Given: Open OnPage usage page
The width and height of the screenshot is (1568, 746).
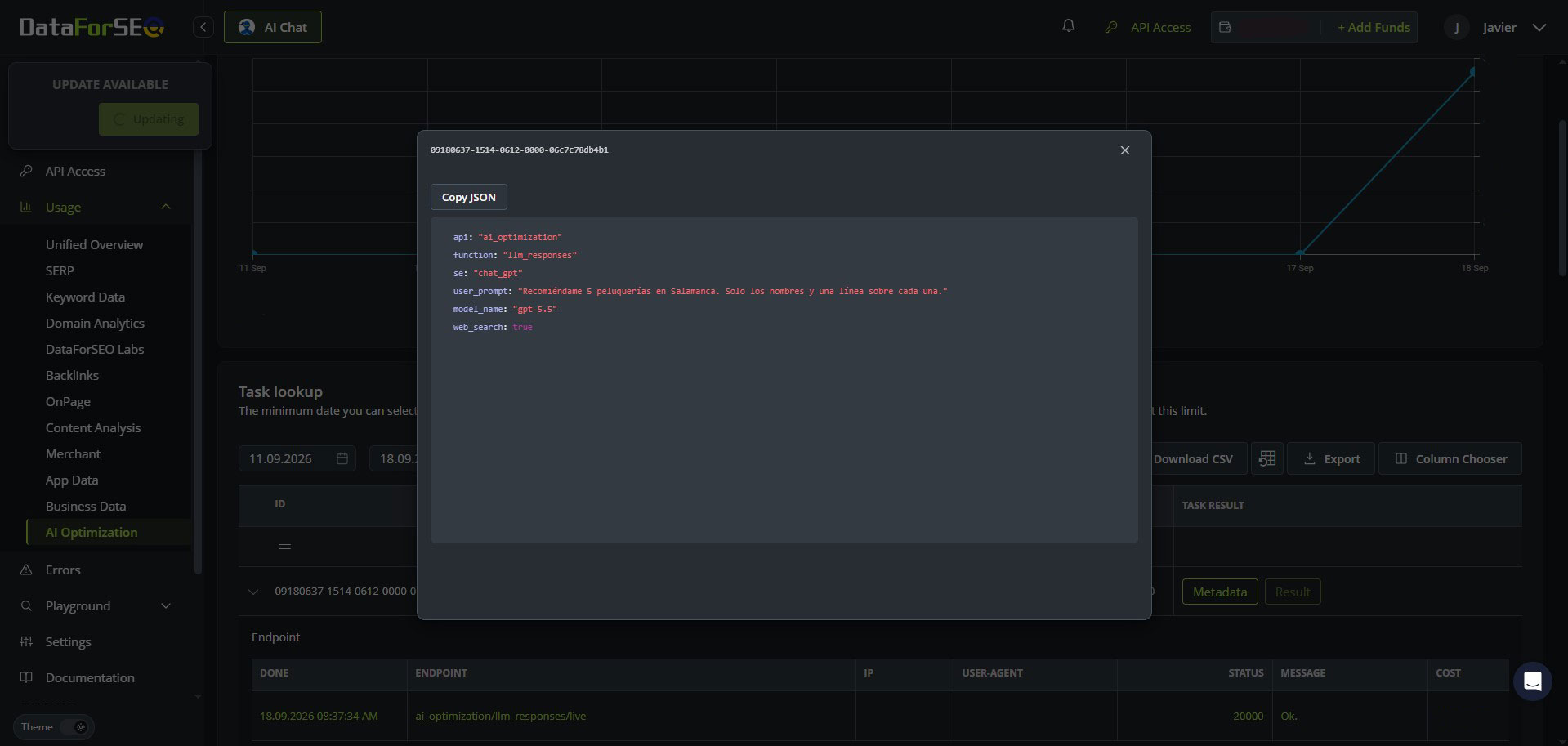Looking at the screenshot, I should tap(68, 401).
